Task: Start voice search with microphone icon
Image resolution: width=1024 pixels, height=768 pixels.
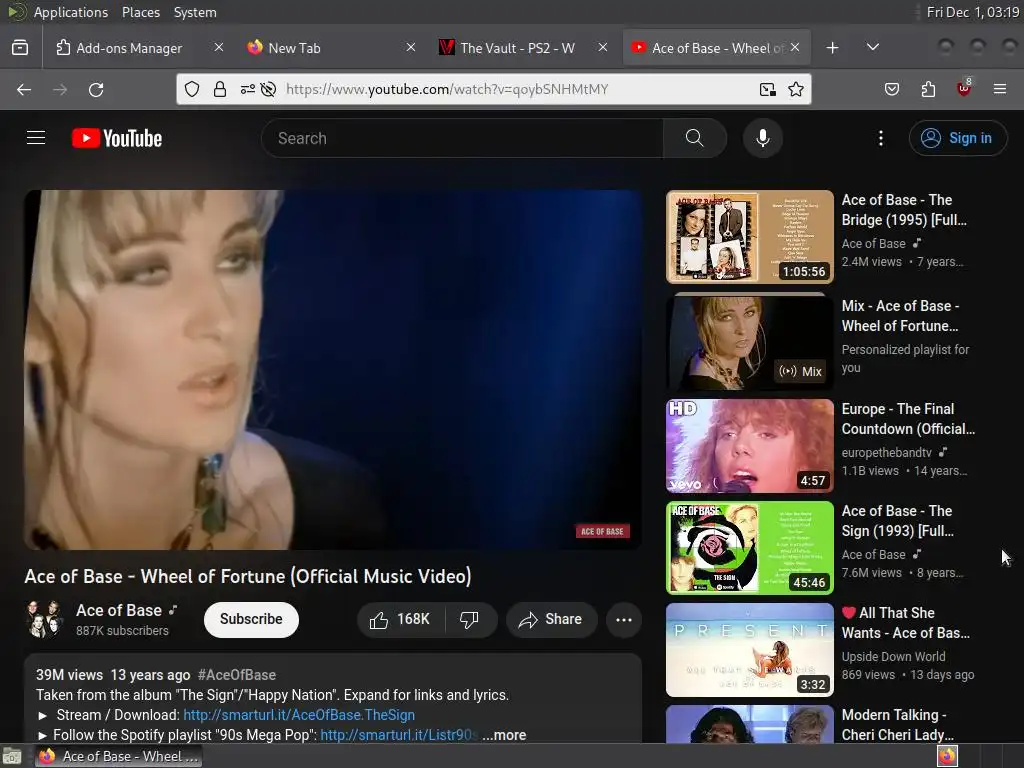Action: pyautogui.click(x=762, y=138)
